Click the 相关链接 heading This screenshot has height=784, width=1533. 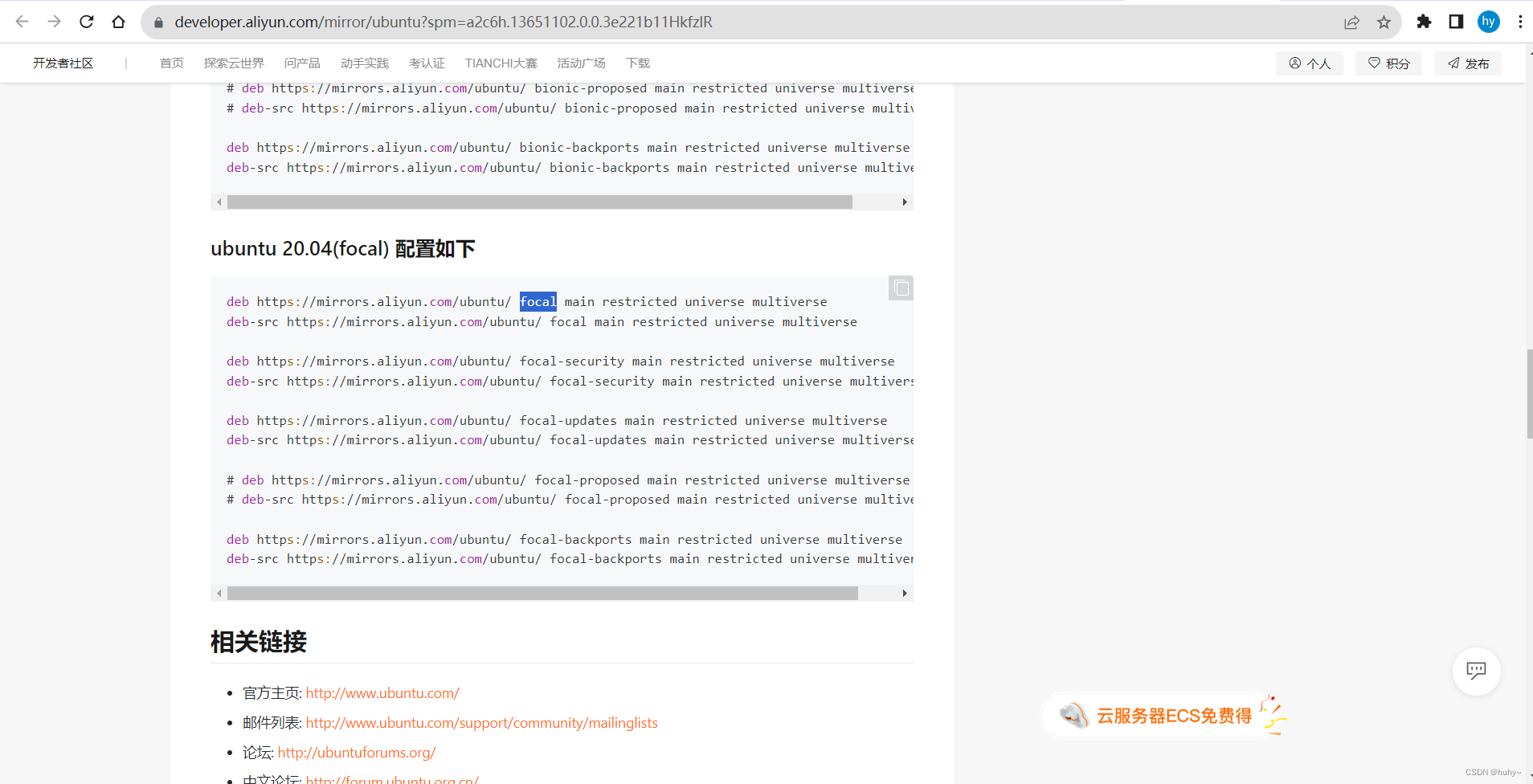pyautogui.click(x=259, y=642)
